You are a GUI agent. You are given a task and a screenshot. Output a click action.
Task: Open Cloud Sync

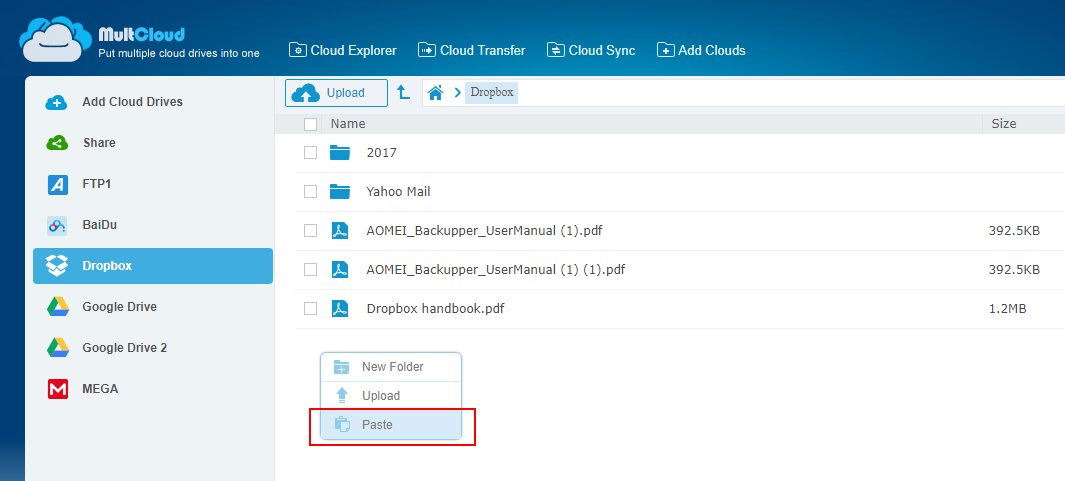point(591,50)
